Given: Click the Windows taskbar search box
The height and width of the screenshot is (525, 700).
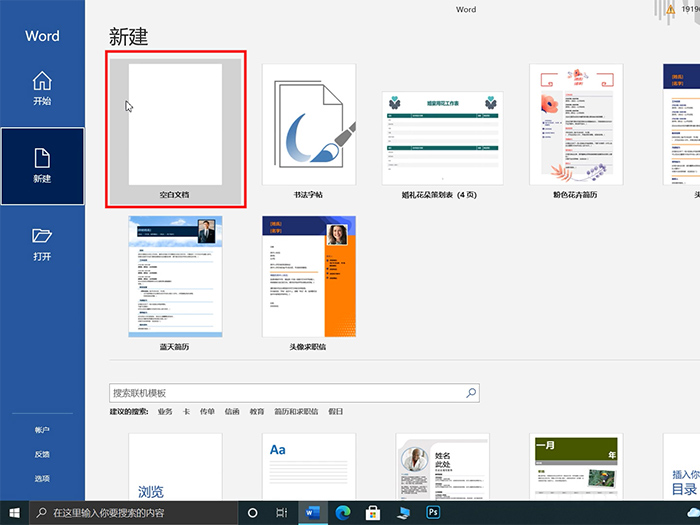Looking at the screenshot, I should (133, 512).
